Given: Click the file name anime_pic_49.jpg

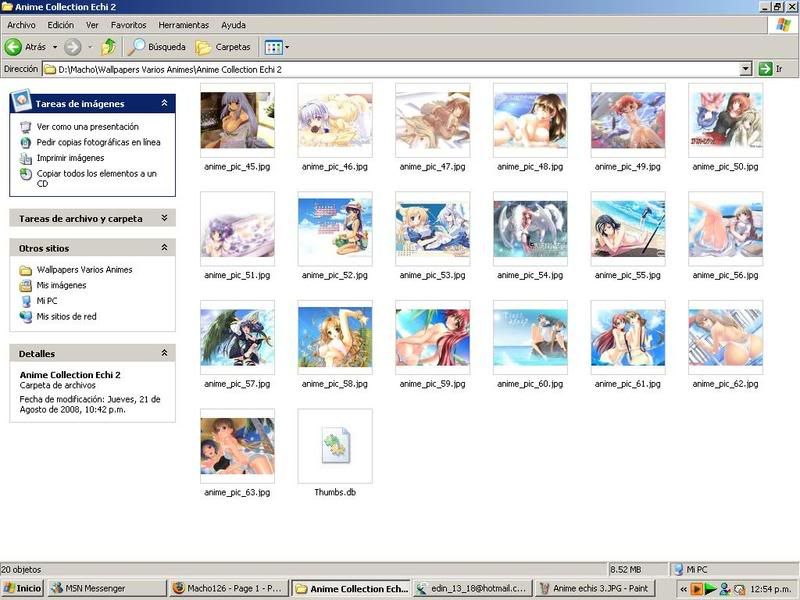Looking at the screenshot, I should pyautogui.click(x=628, y=167).
